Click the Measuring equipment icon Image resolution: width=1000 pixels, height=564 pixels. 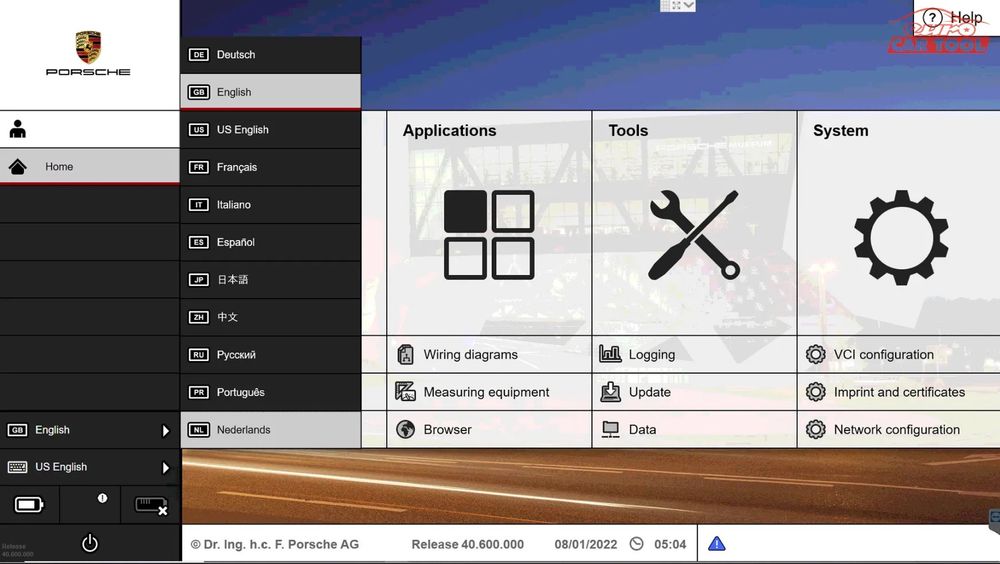point(405,391)
